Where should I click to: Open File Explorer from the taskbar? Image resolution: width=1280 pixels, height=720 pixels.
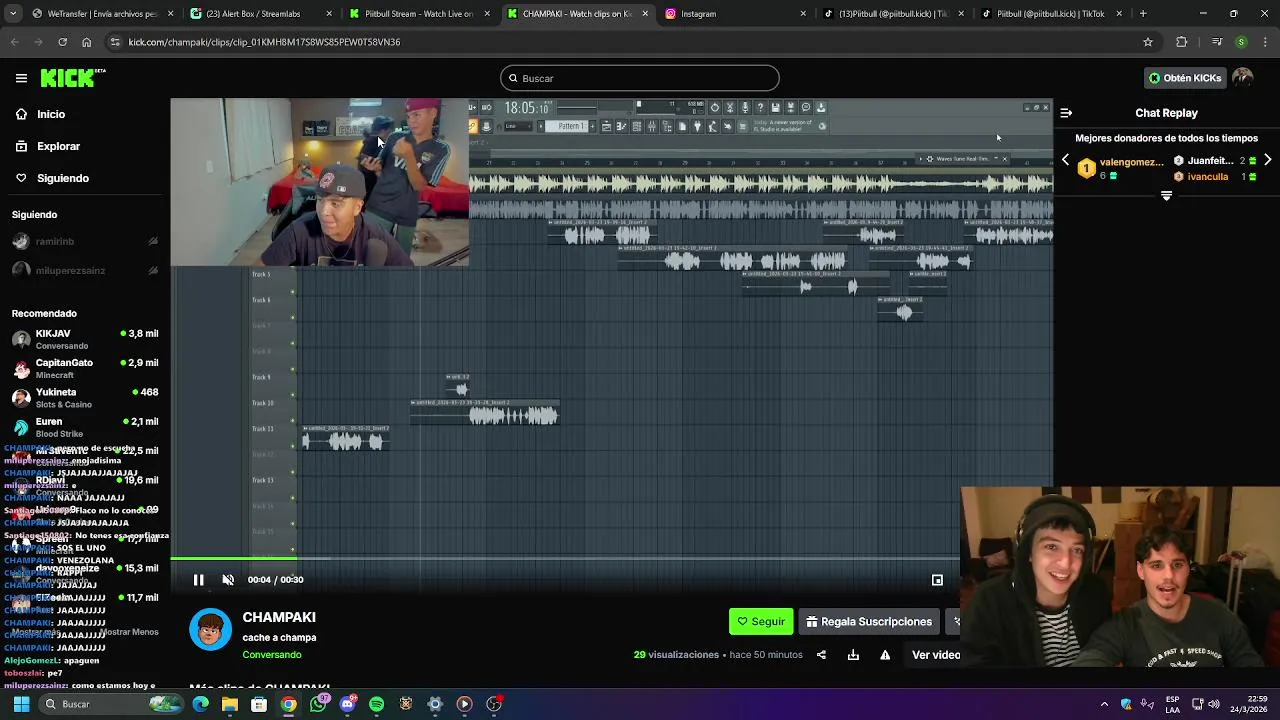click(x=230, y=704)
